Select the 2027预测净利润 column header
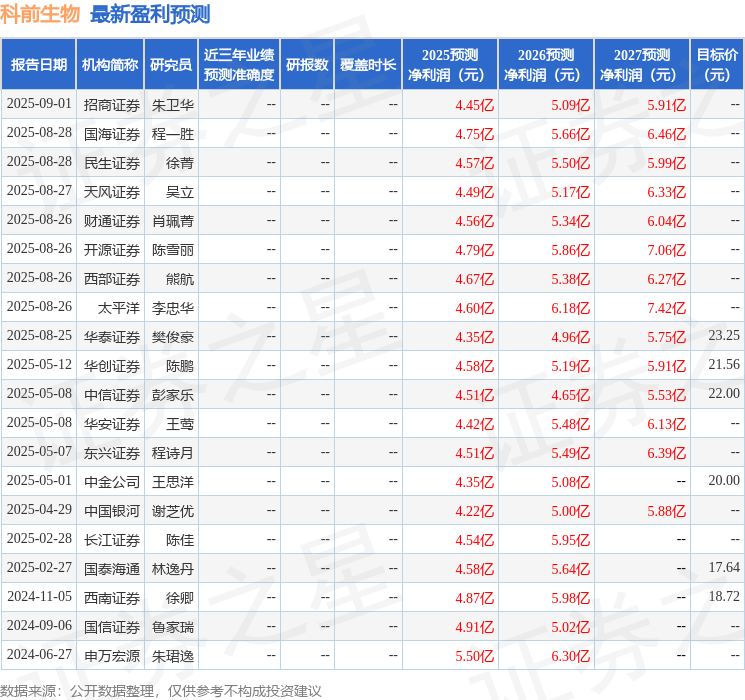This screenshot has height=700, width=745. 642,65
